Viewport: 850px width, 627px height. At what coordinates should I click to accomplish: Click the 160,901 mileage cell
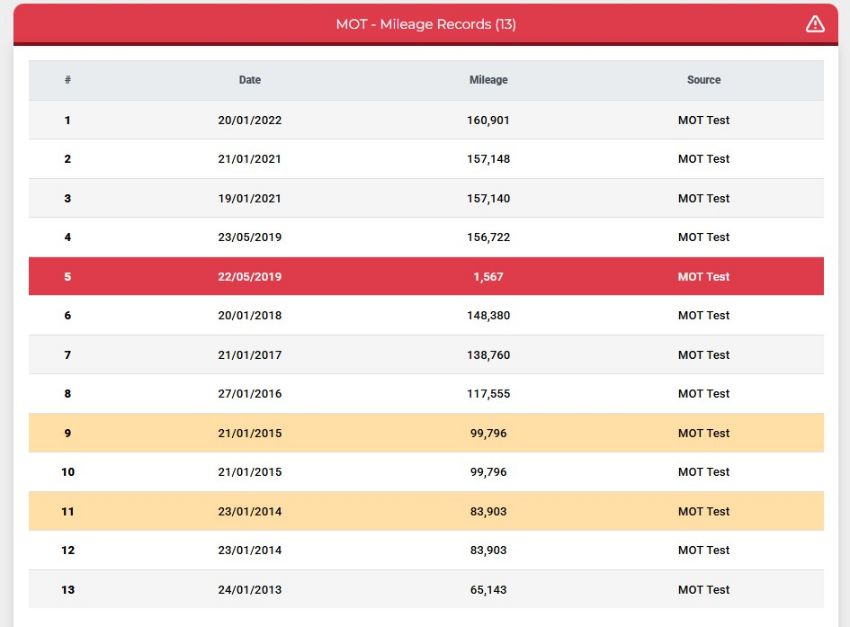[488, 120]
